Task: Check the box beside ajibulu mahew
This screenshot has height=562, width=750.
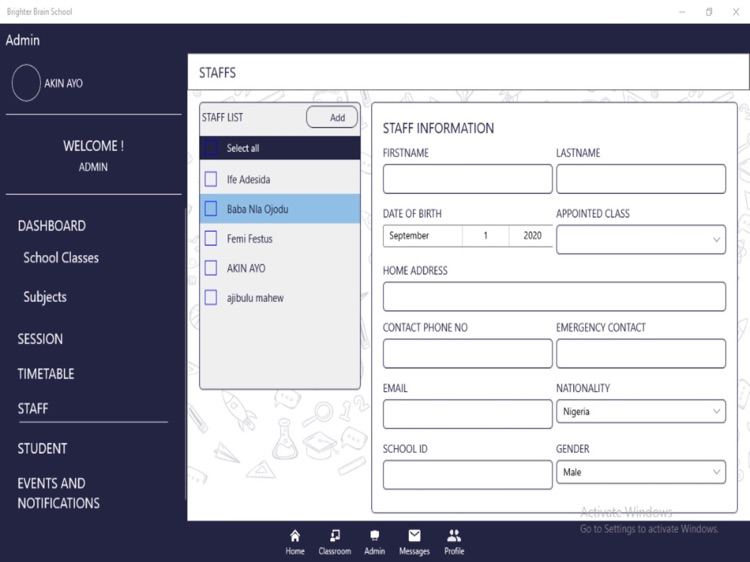Action: click(x=211, y=297)
